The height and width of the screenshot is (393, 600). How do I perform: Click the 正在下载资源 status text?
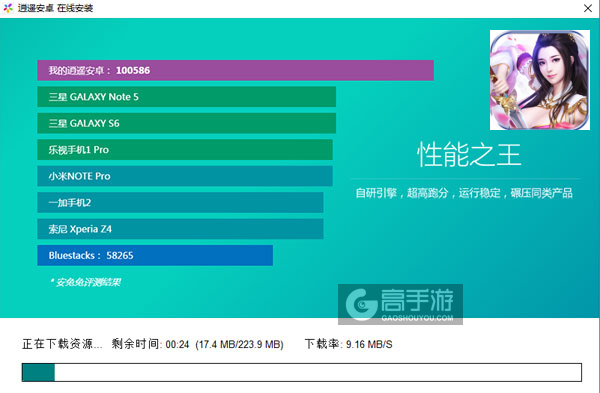point(62,344)
